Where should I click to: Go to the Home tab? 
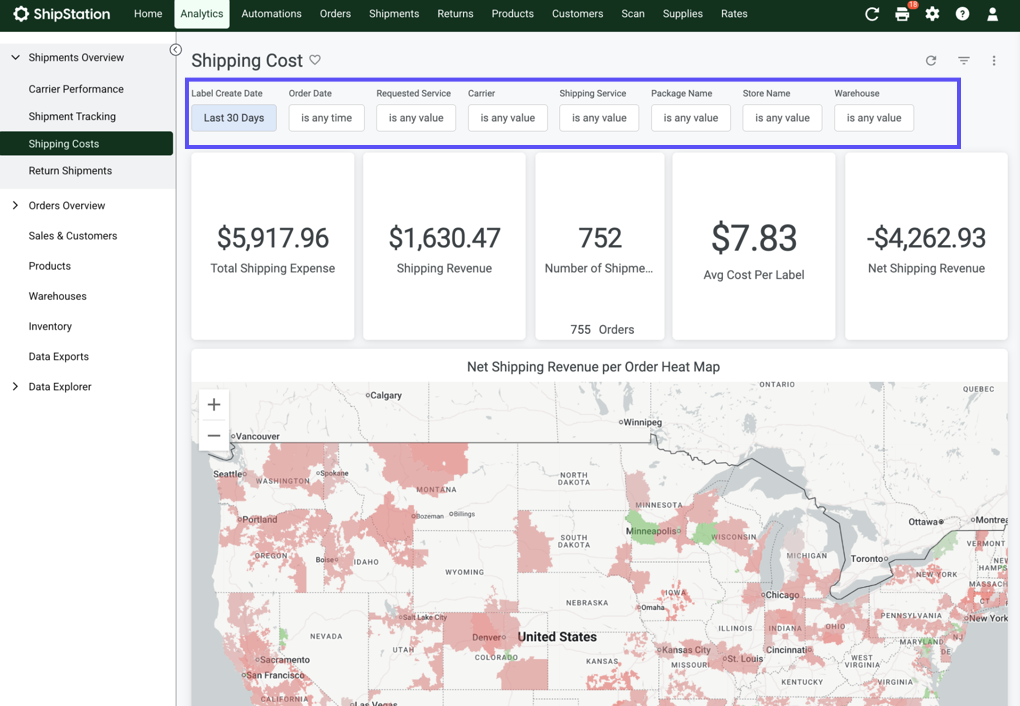(x=148, y=14)
